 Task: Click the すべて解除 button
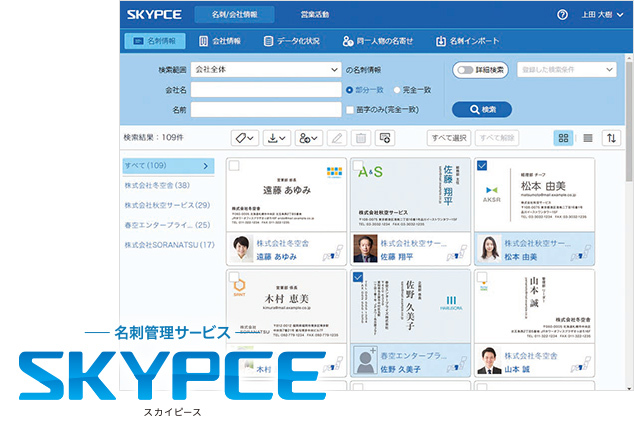tap(497, 138)
